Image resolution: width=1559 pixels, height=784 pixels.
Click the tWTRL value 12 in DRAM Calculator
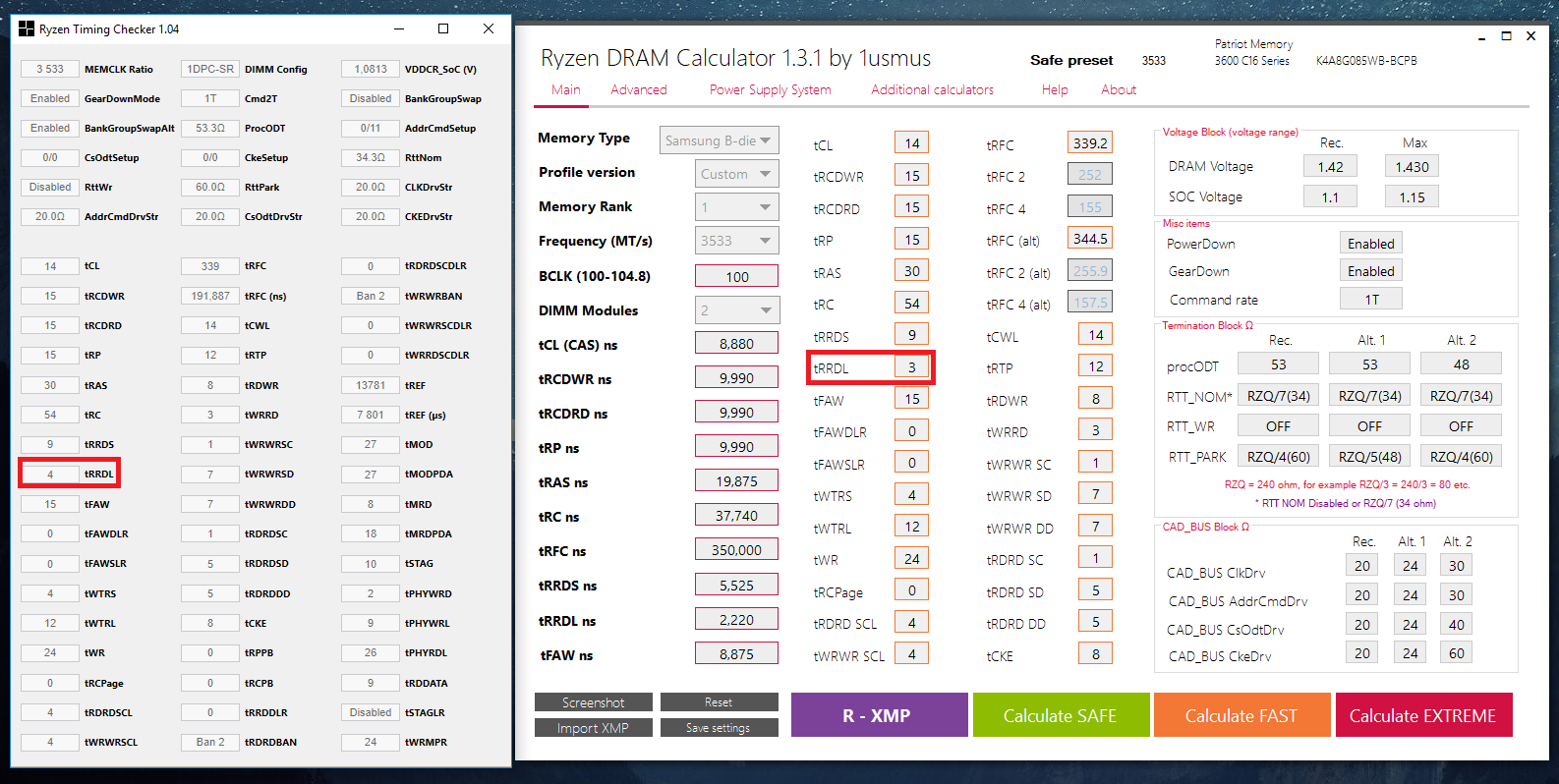coord(912,527)
